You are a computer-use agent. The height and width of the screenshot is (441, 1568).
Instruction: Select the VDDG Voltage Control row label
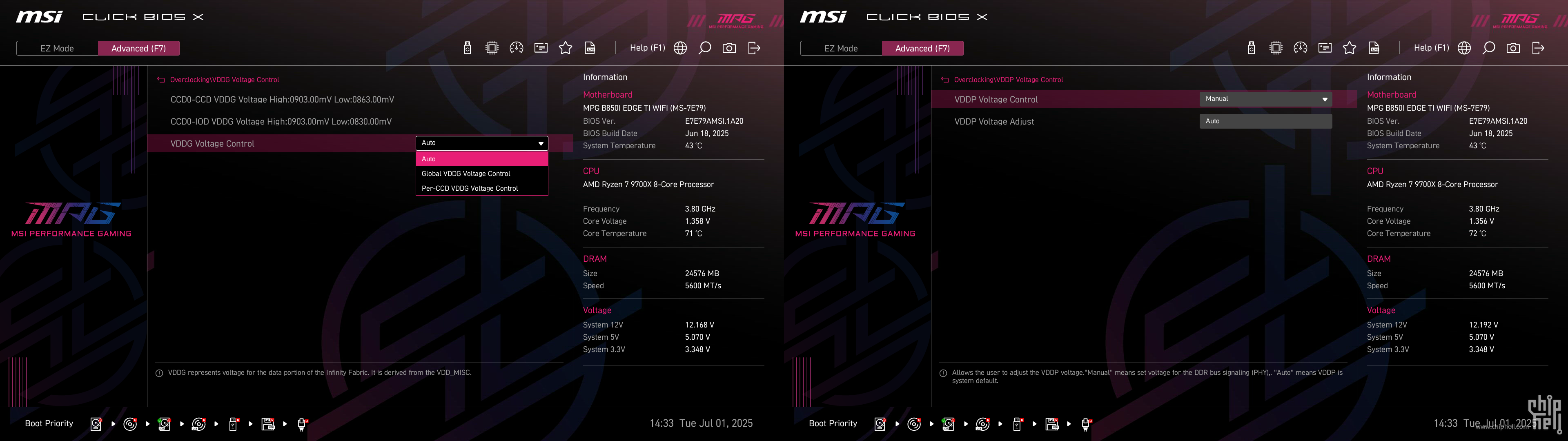point(212,144)
